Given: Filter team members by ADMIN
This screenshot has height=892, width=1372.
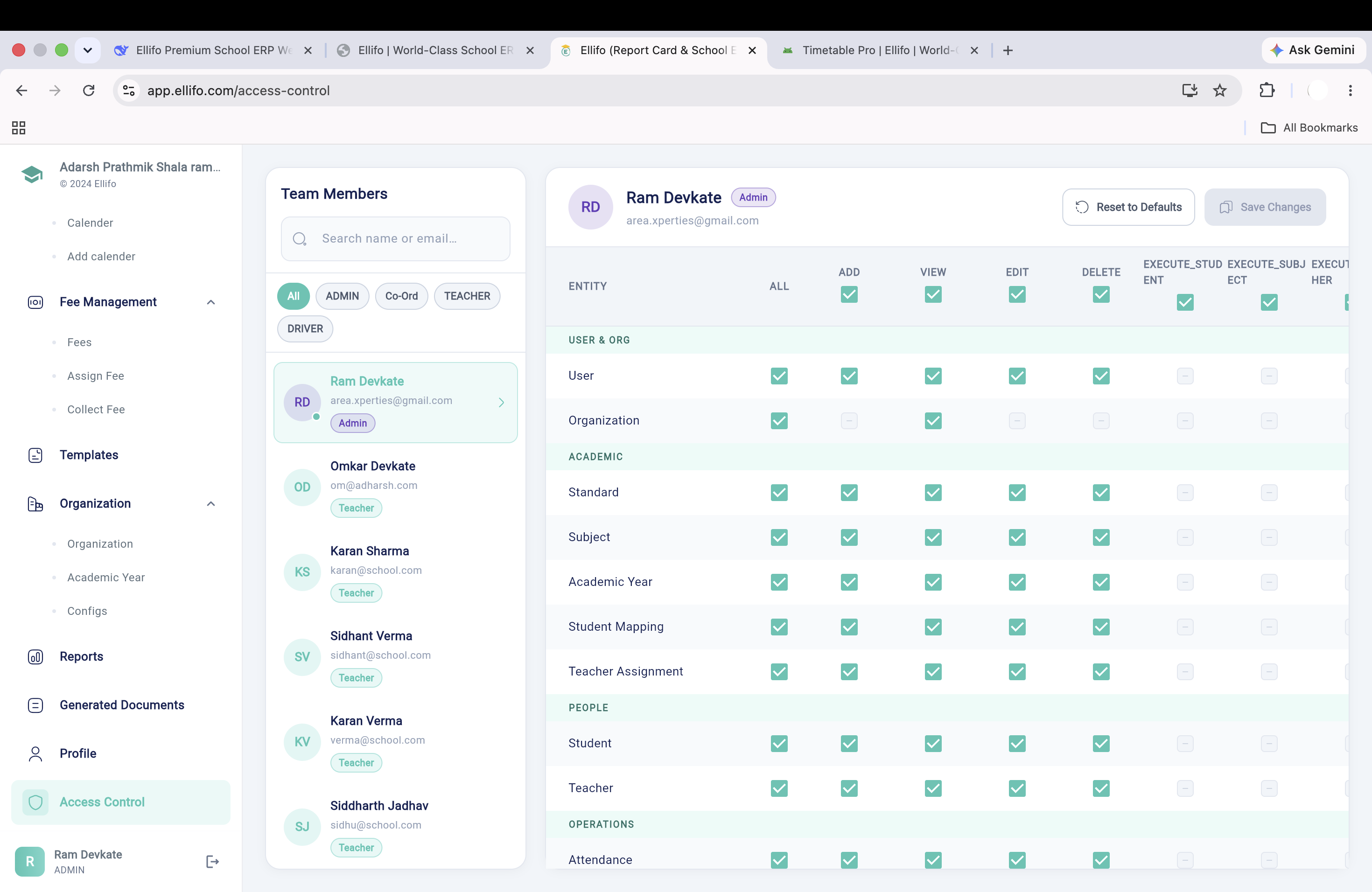Looking at the screenshot, I should [x=342, y=296].
